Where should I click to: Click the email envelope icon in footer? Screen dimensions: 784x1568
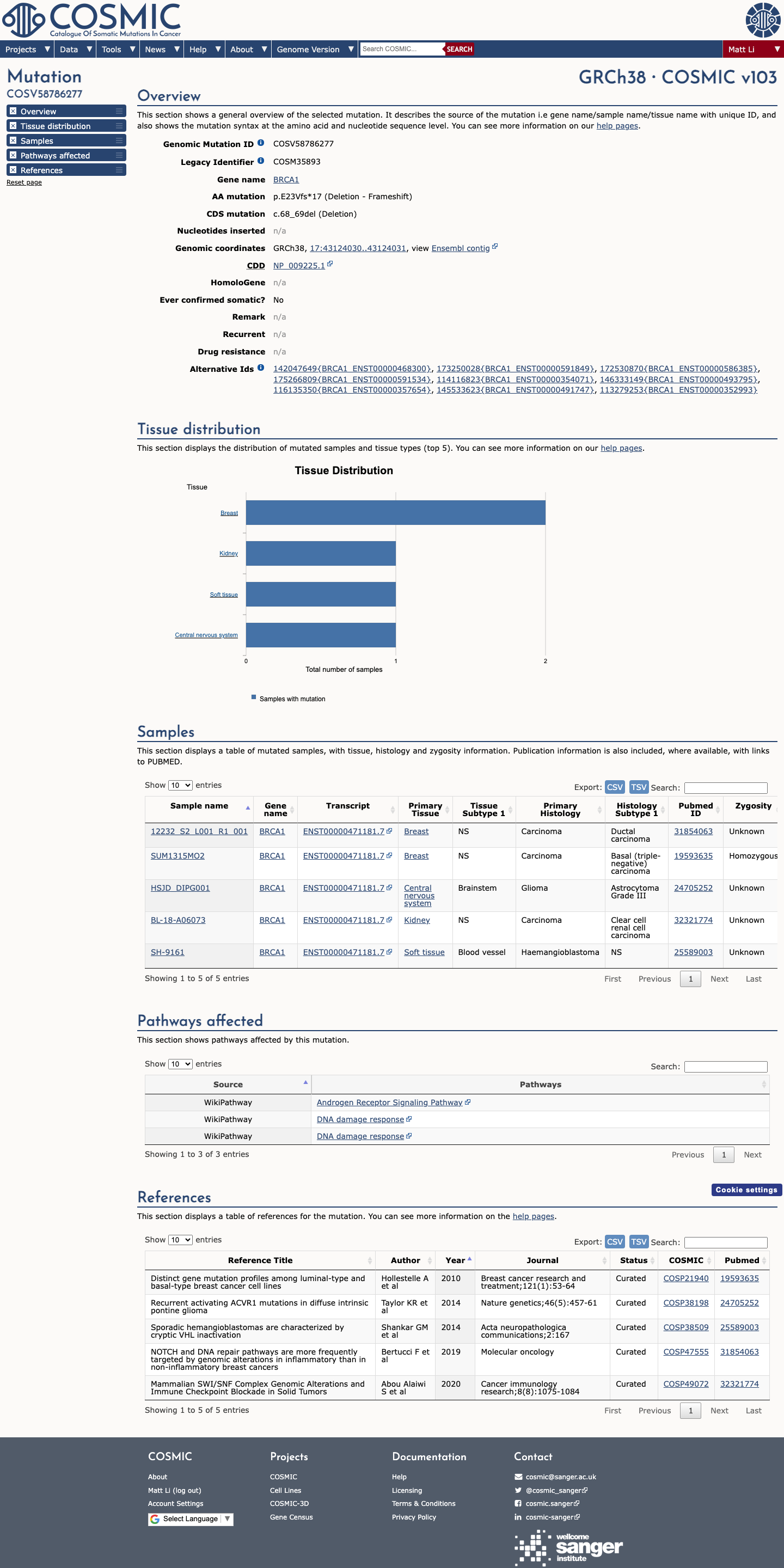(518, 1477)
